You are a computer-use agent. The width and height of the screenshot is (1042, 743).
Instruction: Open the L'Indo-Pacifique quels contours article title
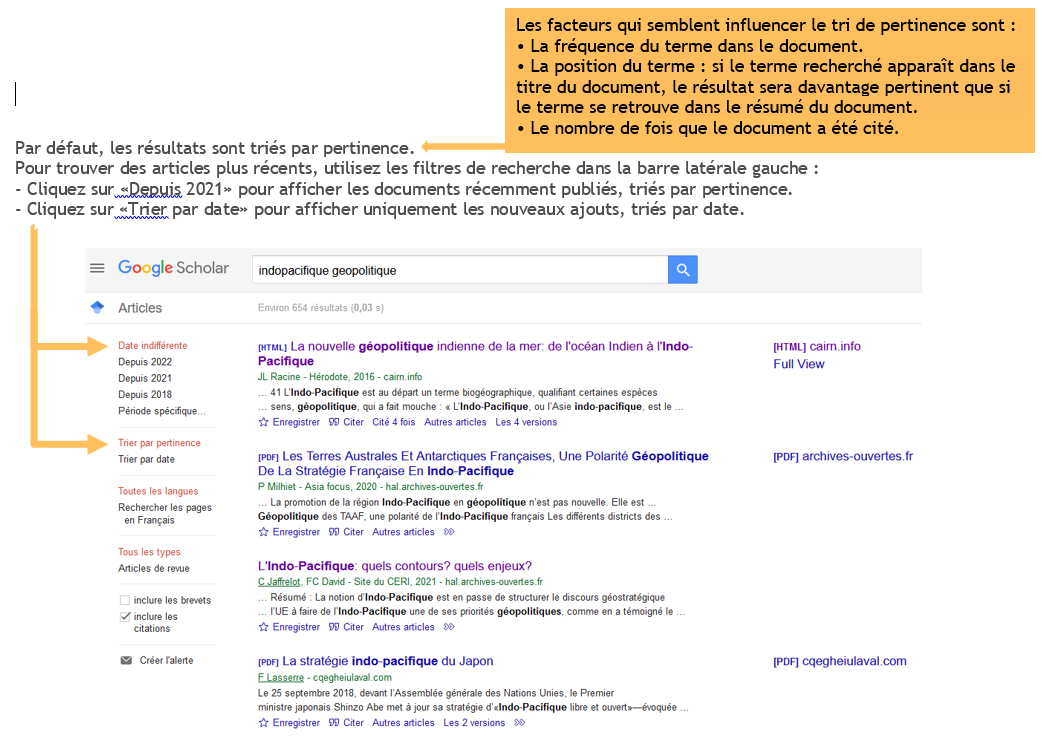(395, 566)
